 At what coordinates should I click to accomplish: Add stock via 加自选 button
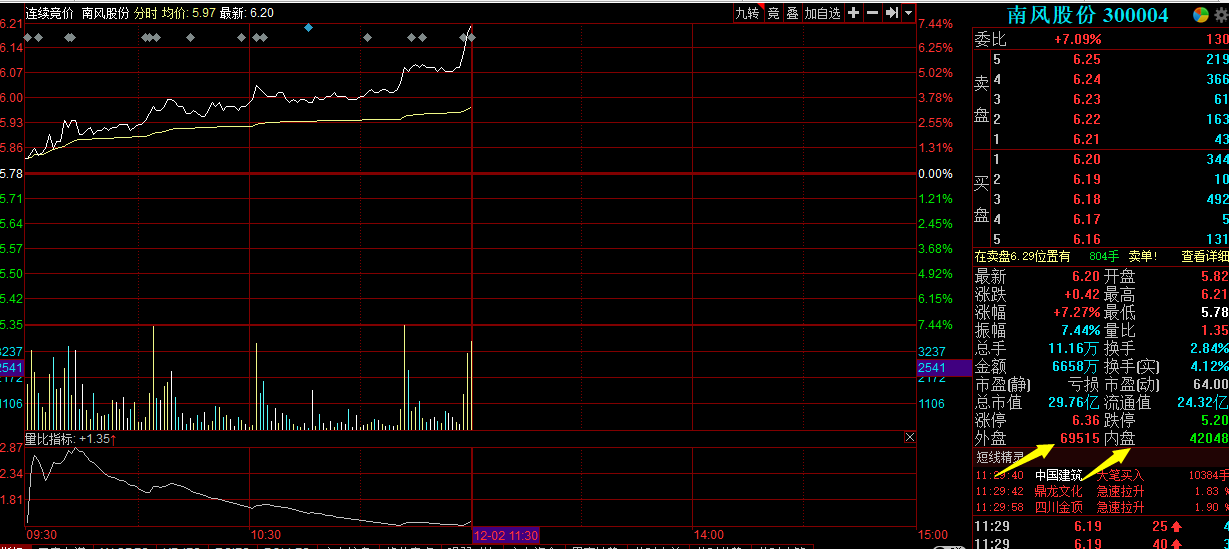click(x=823, y=13)
